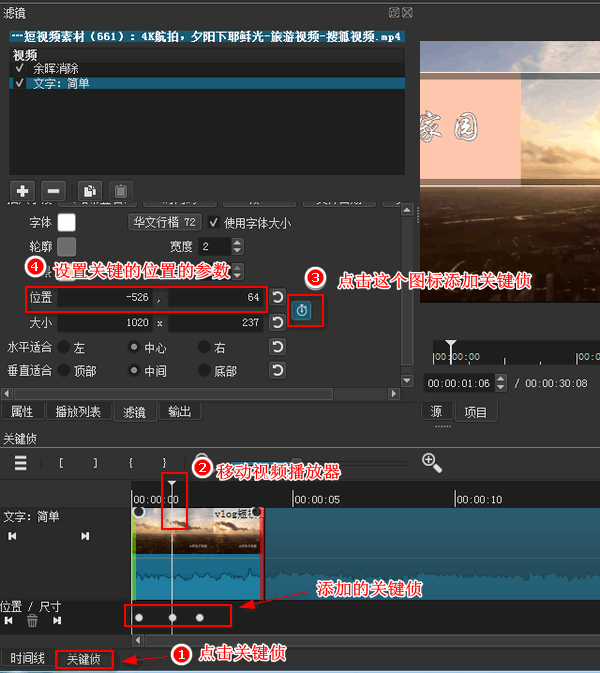This screenshot has height=673, width=600.
Task: Delete keyframe with trash icon
Action: click(x=32, y=621)
